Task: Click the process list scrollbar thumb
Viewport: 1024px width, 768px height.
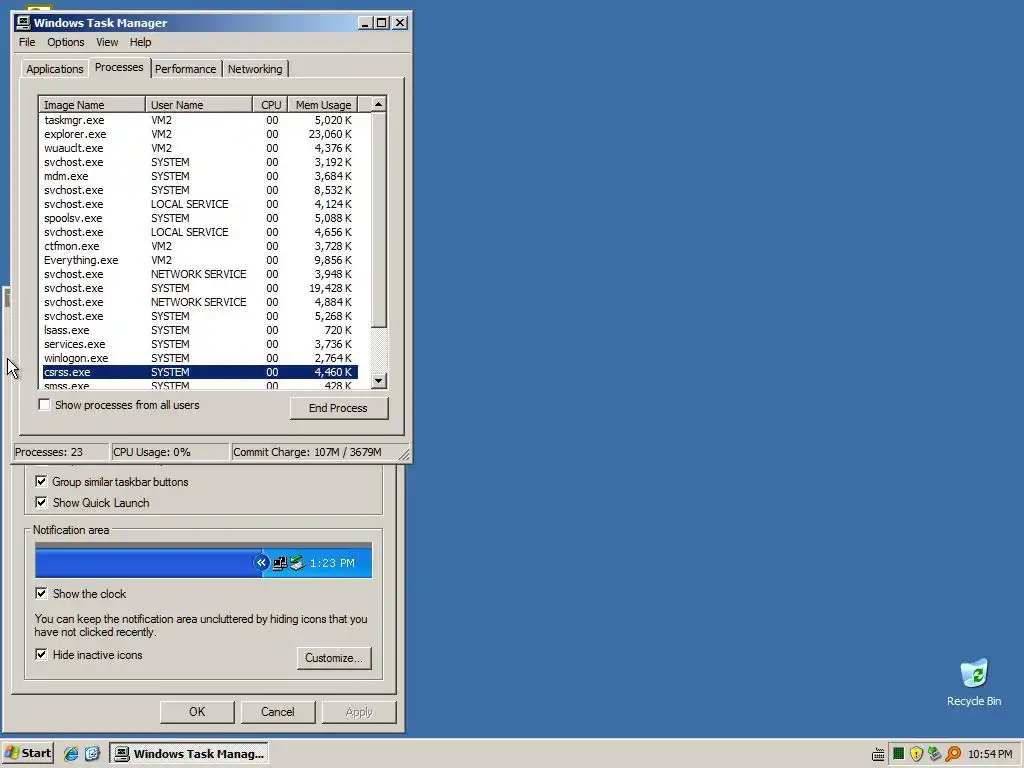Action: tap(379, 220)
